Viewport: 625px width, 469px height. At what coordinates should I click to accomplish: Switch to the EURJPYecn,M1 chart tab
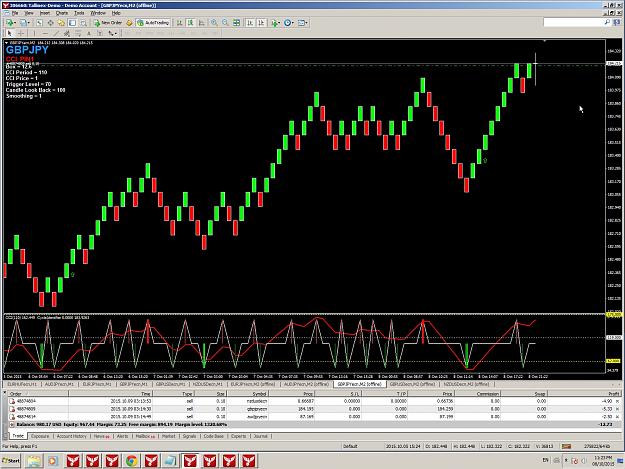click(97, 384)
